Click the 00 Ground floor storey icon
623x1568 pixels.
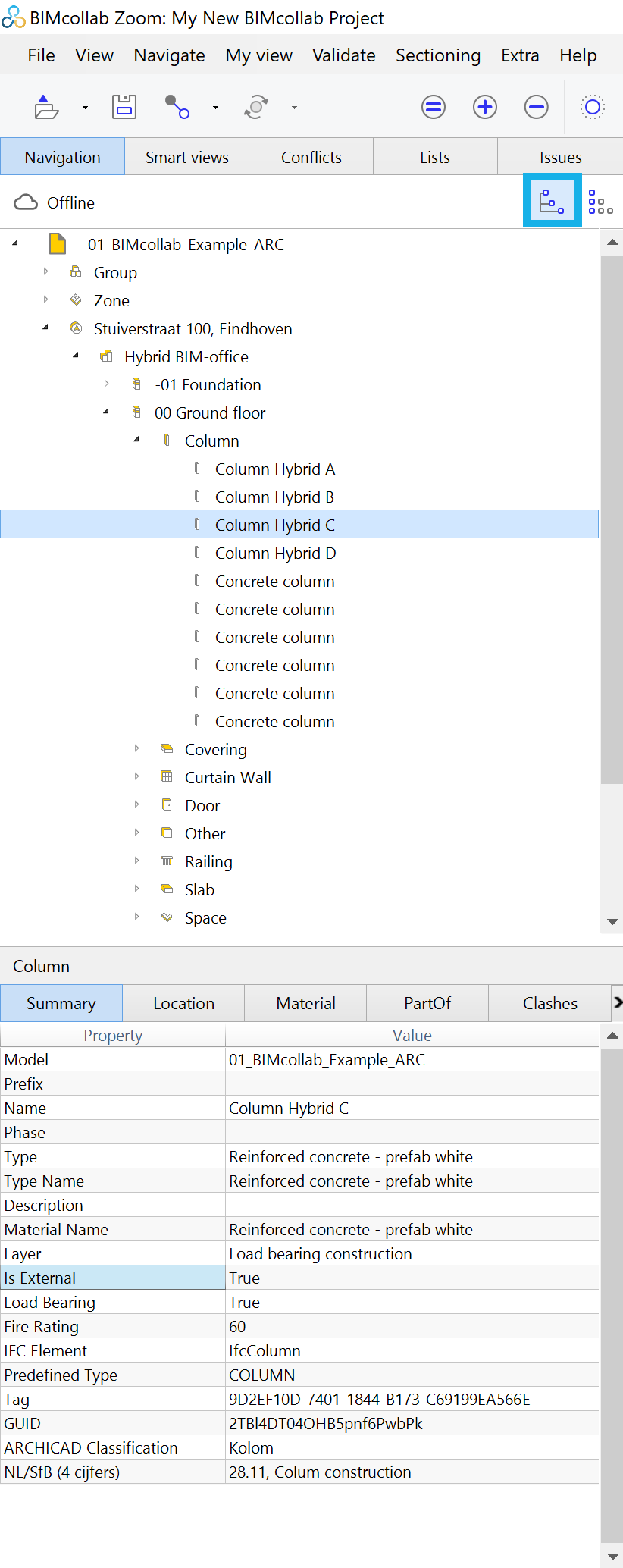[x=136, y=412]
